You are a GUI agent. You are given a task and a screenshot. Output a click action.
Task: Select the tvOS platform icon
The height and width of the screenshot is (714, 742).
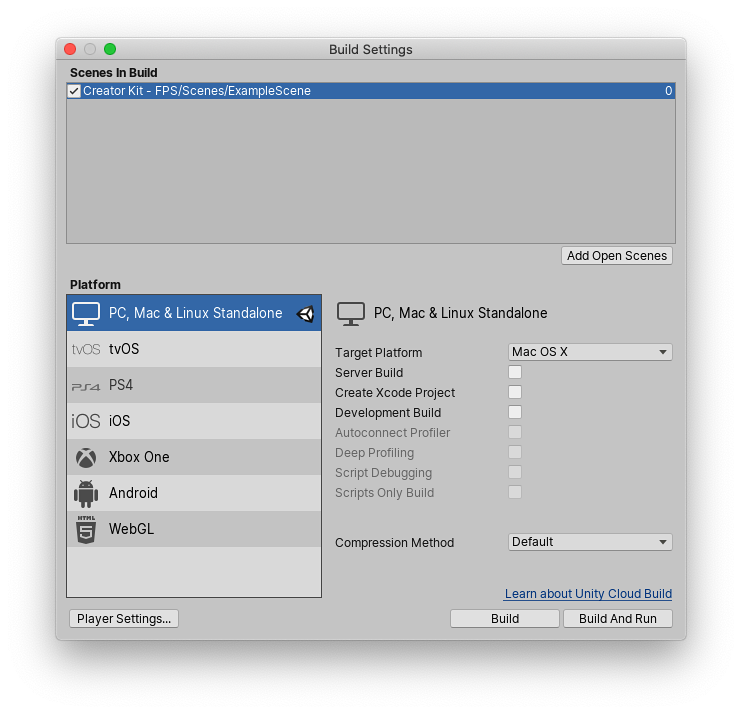point(85,350)
